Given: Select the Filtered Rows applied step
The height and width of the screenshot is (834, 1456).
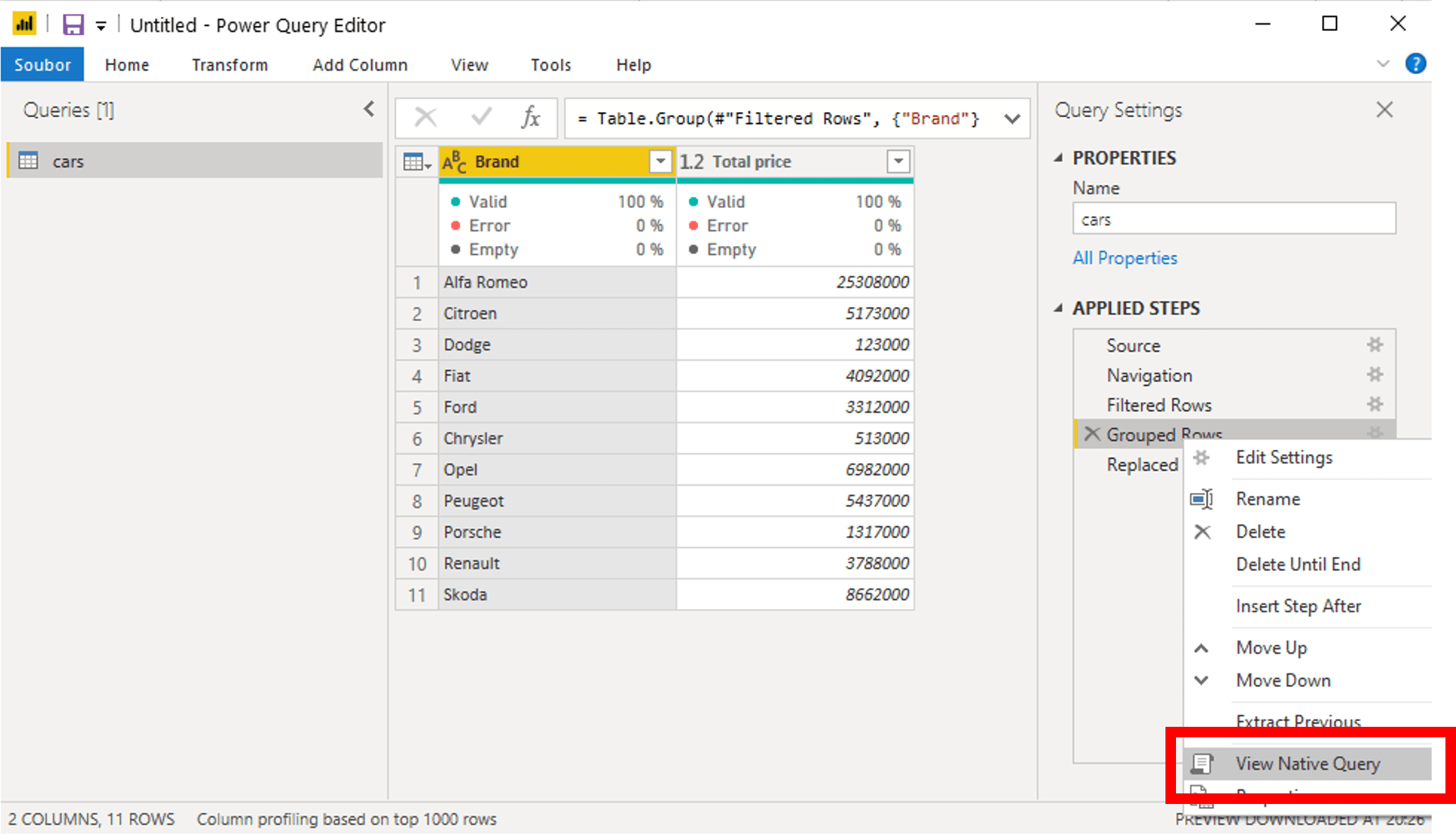Looking at the screenshot, I should coord(1159,404).
